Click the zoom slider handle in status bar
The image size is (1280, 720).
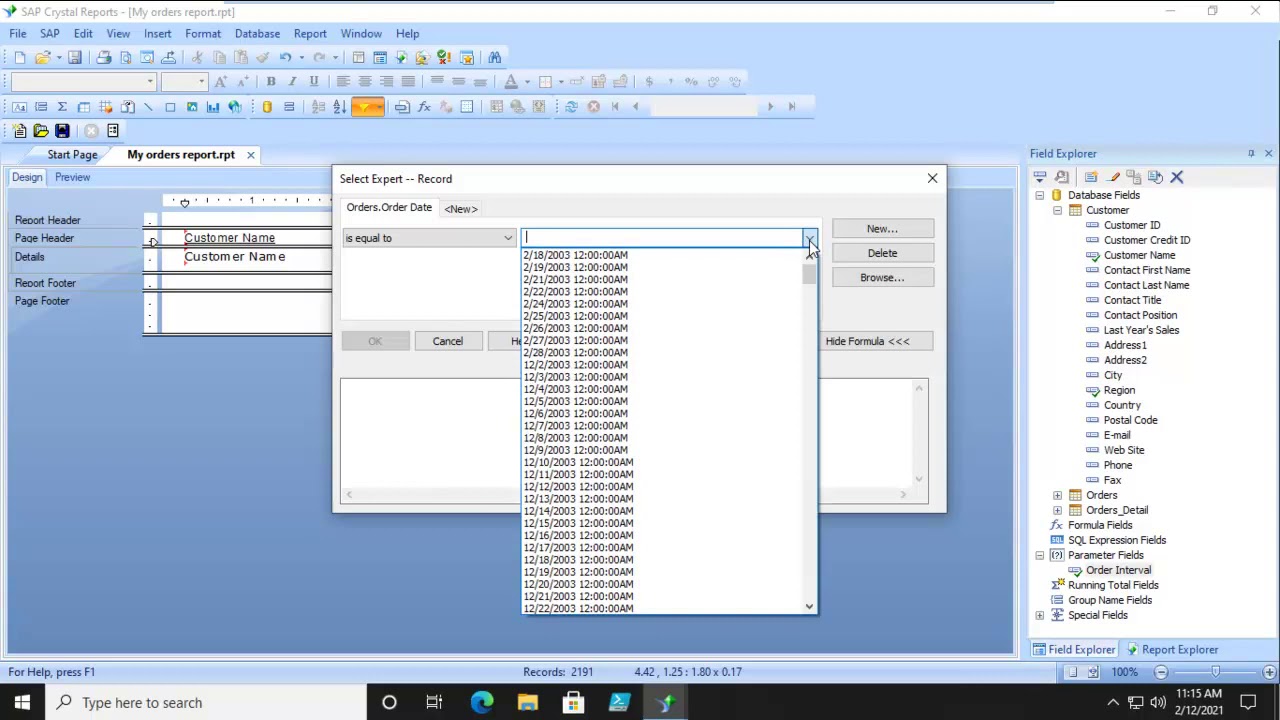tap(1215, 672)
